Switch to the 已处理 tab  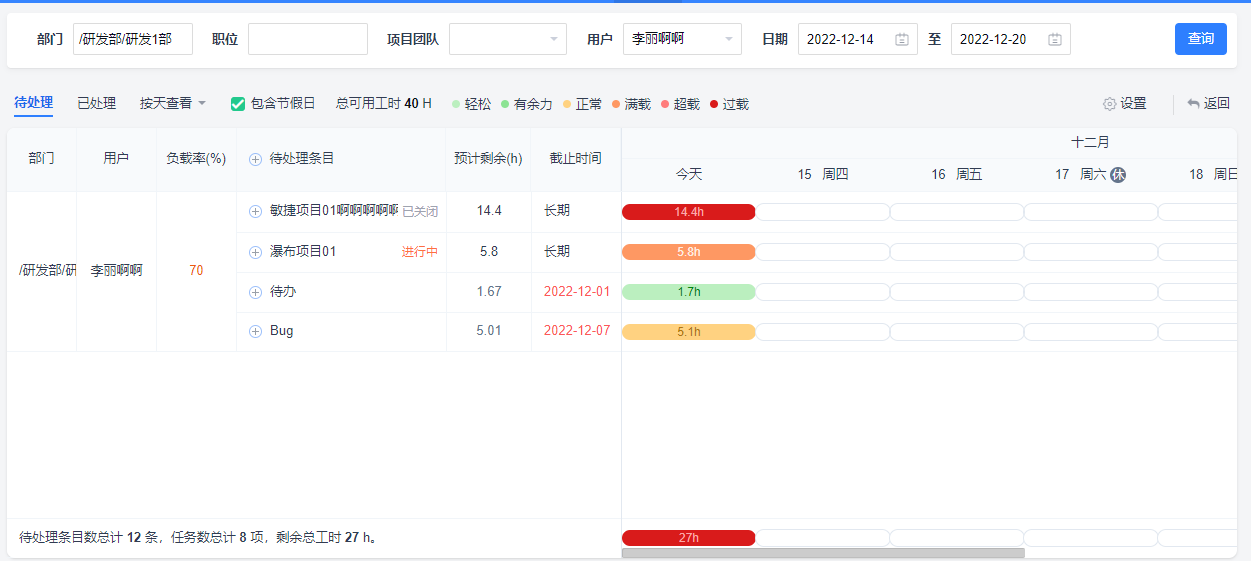pos(97,103)
